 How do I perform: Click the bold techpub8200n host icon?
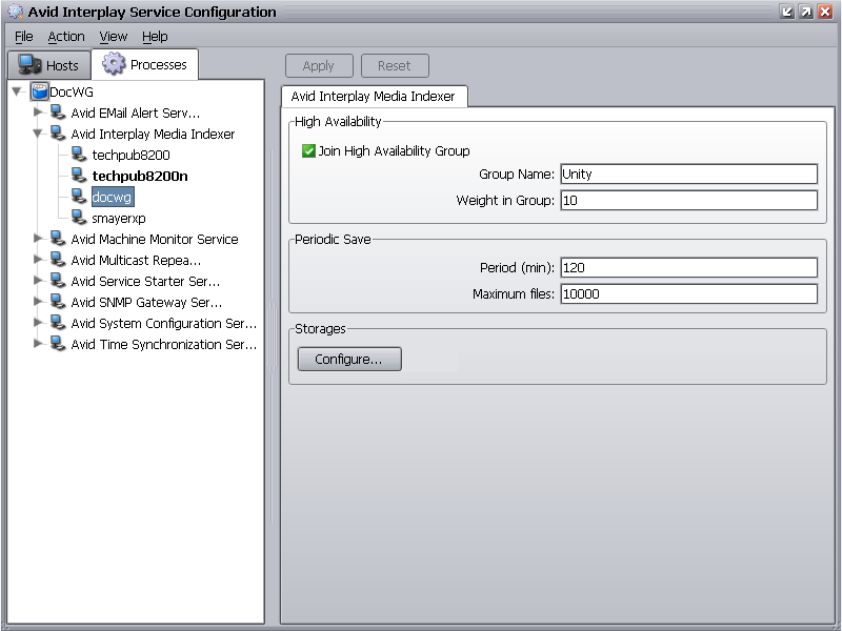coord(79,175)
